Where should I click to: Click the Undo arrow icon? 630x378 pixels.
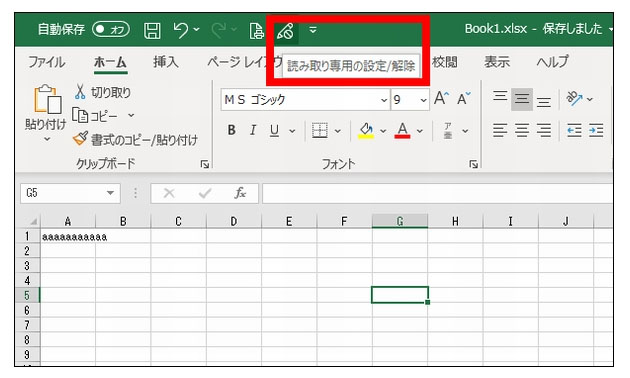pos(181,30)
